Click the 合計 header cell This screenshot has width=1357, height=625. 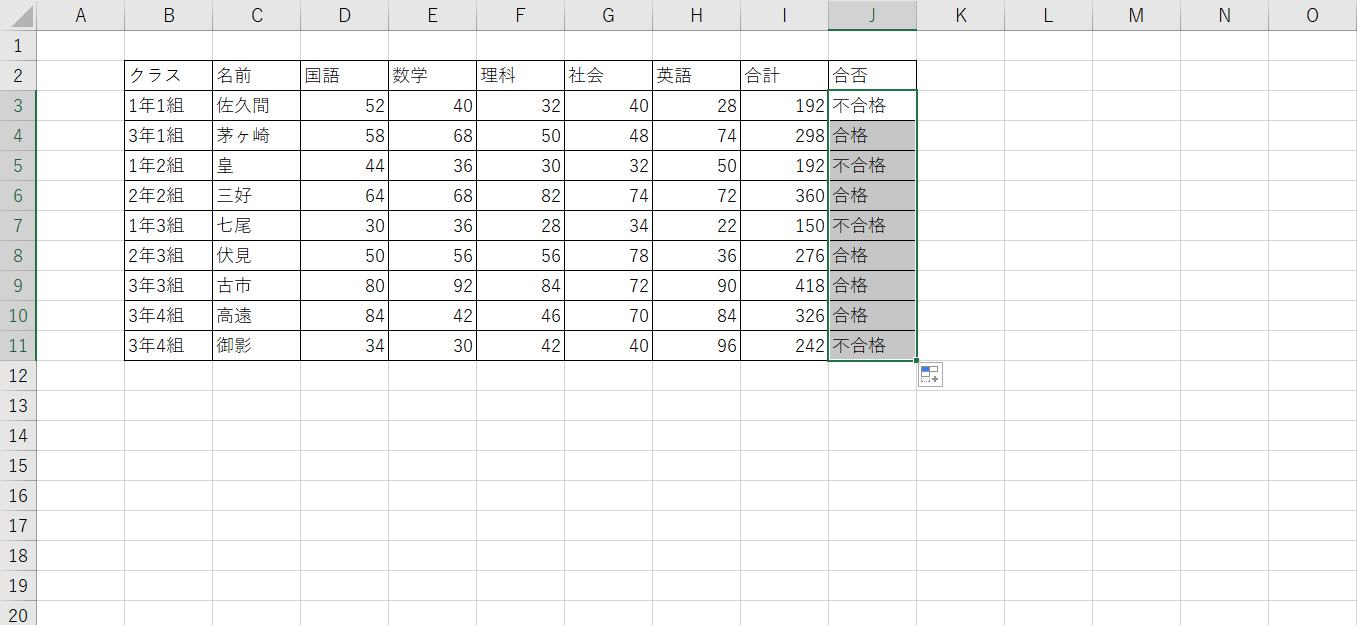click(784, 75)
